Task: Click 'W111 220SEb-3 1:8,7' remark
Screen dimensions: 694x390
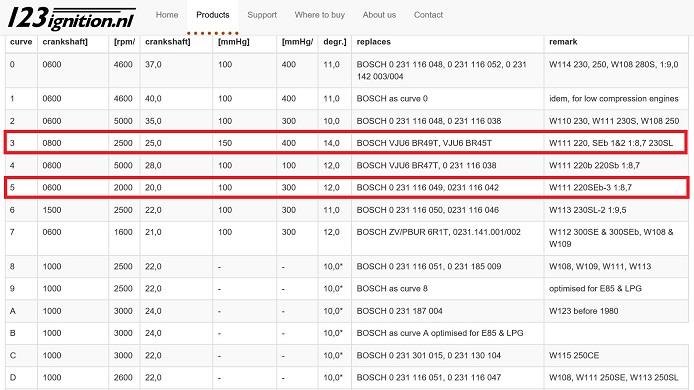Action: 590,187
